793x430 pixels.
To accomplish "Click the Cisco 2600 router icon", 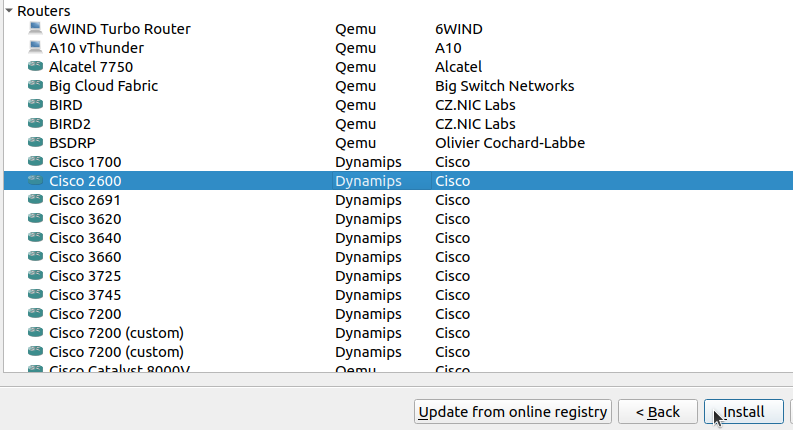I will click(35, 180).
